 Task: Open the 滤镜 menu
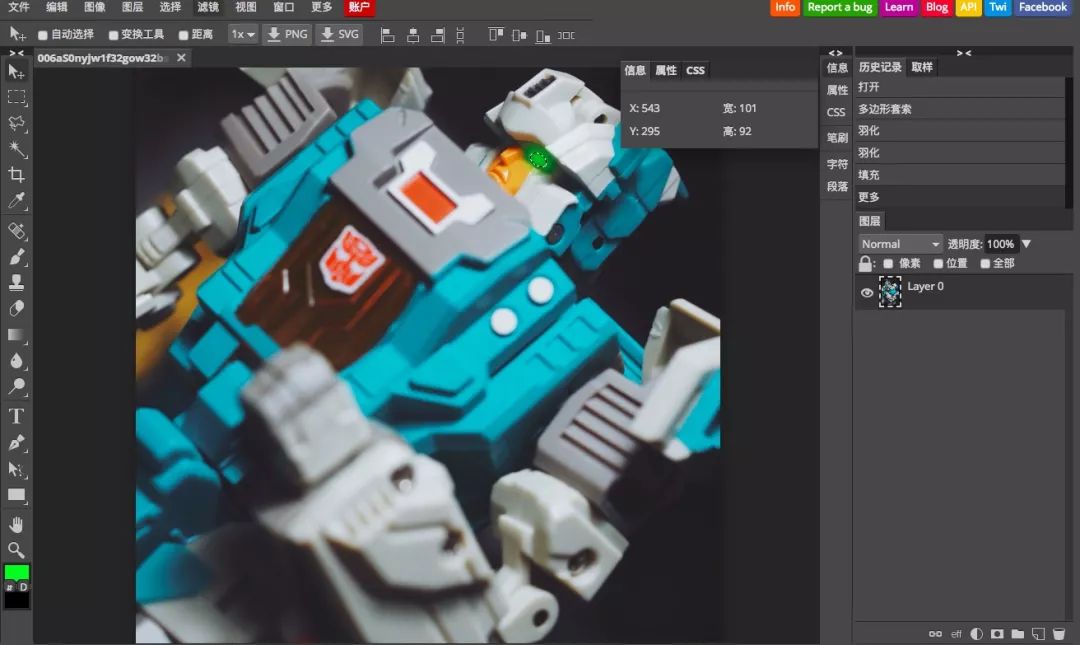coord(207,7)
